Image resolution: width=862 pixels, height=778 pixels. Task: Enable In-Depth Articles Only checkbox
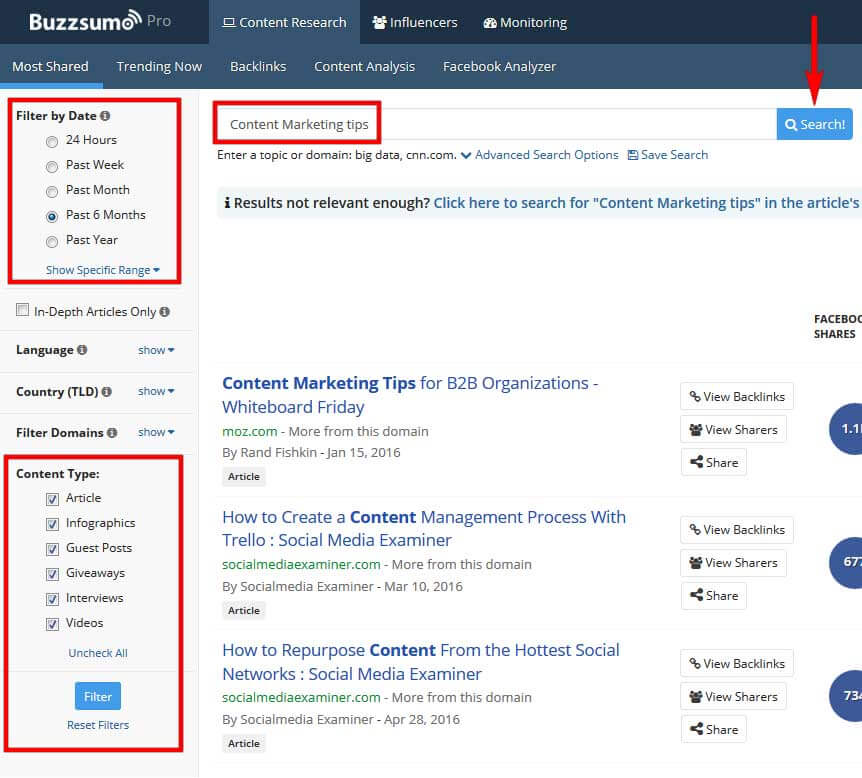coord(23,310)
